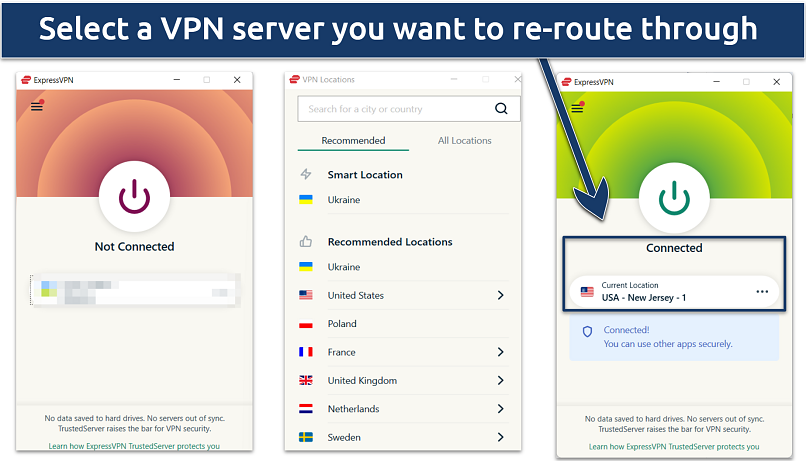Click the Sweden flag icon

point(306,437)
